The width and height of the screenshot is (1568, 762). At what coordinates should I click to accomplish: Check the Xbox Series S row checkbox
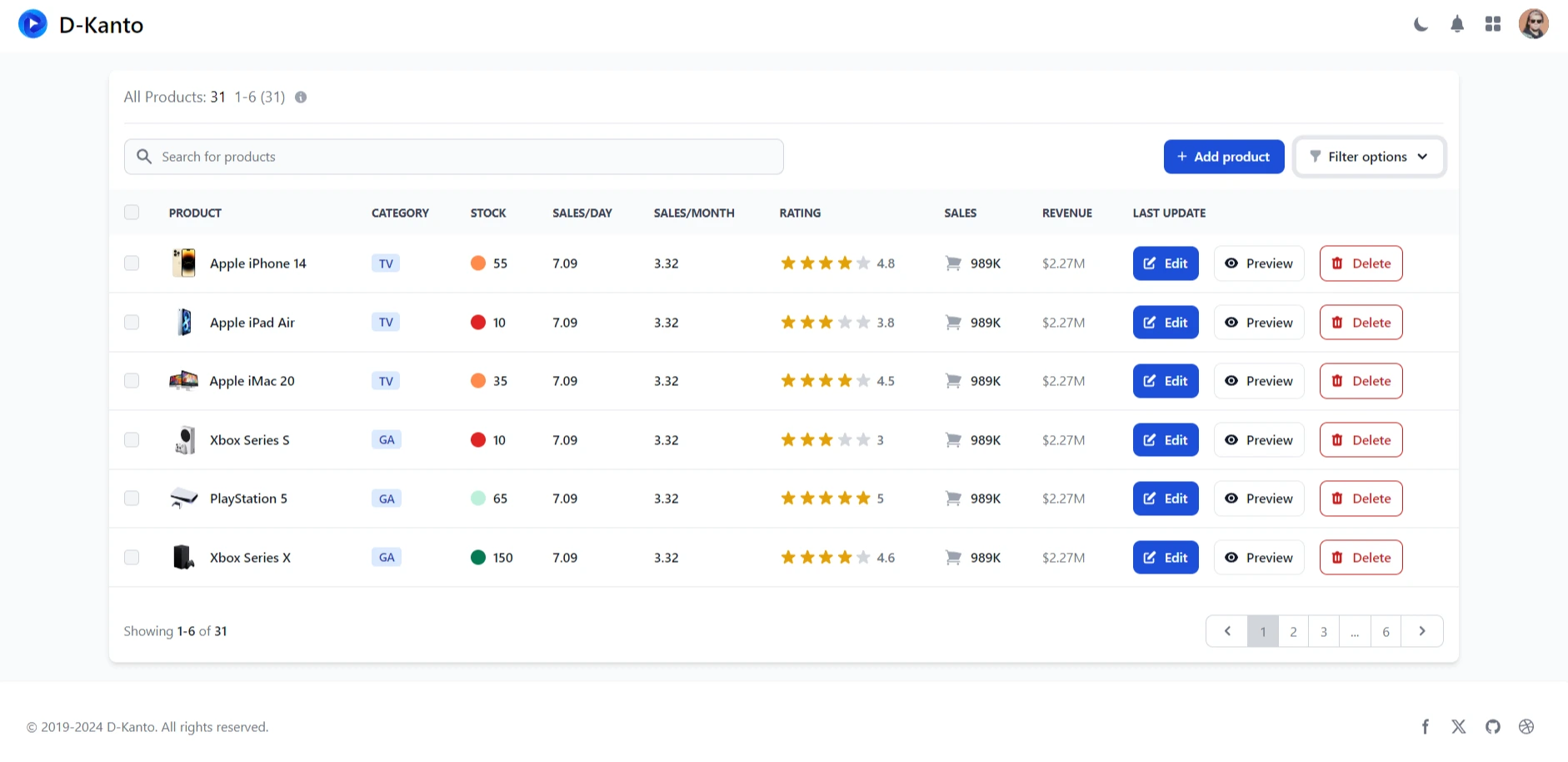132,440
